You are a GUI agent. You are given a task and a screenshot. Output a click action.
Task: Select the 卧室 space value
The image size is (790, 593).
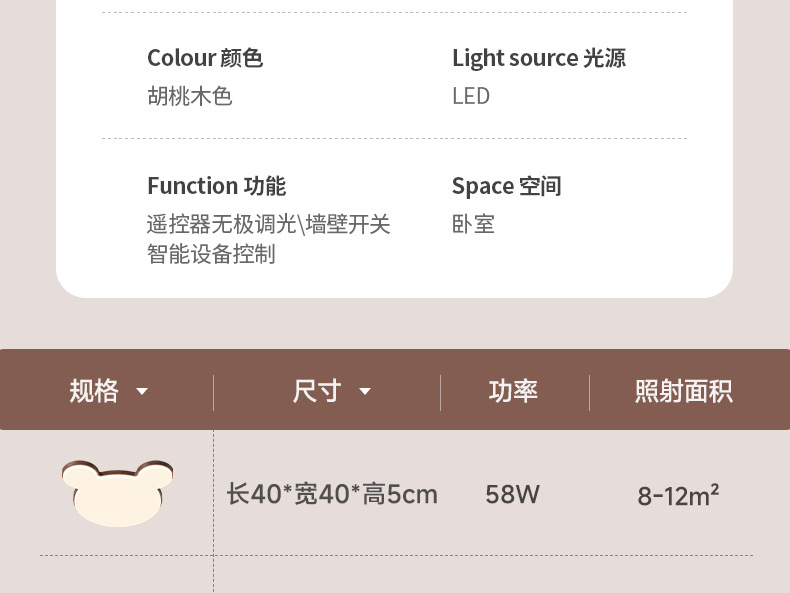473,224
